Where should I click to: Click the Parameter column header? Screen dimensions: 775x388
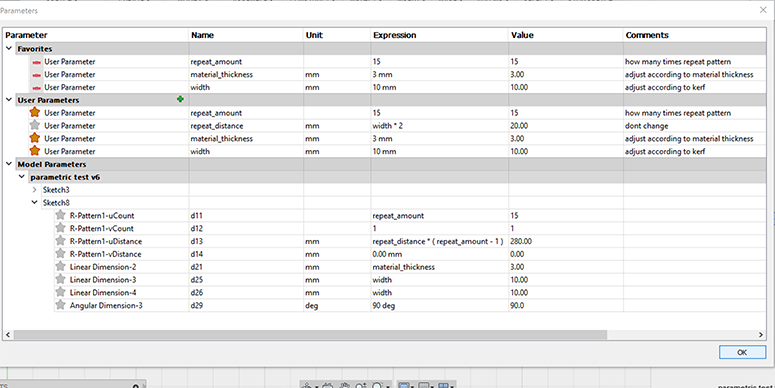click(96, 35)
